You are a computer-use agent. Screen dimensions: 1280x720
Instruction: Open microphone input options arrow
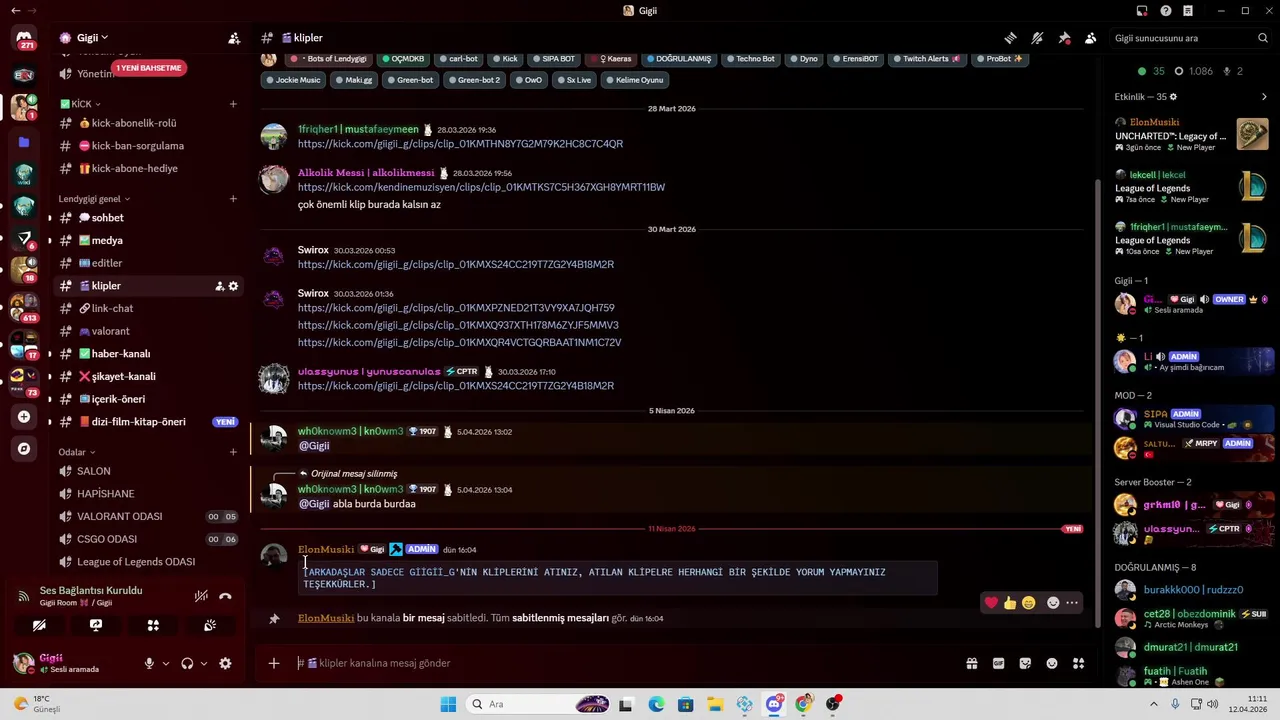point(166,663)
